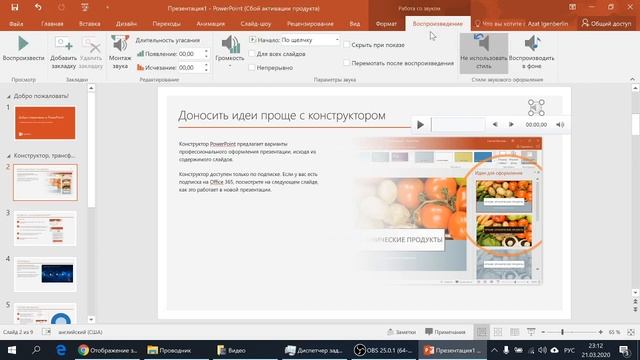Play the audio from the slide player bar
Viewport: 640px width, 360px height.
(x=420, y=124)
